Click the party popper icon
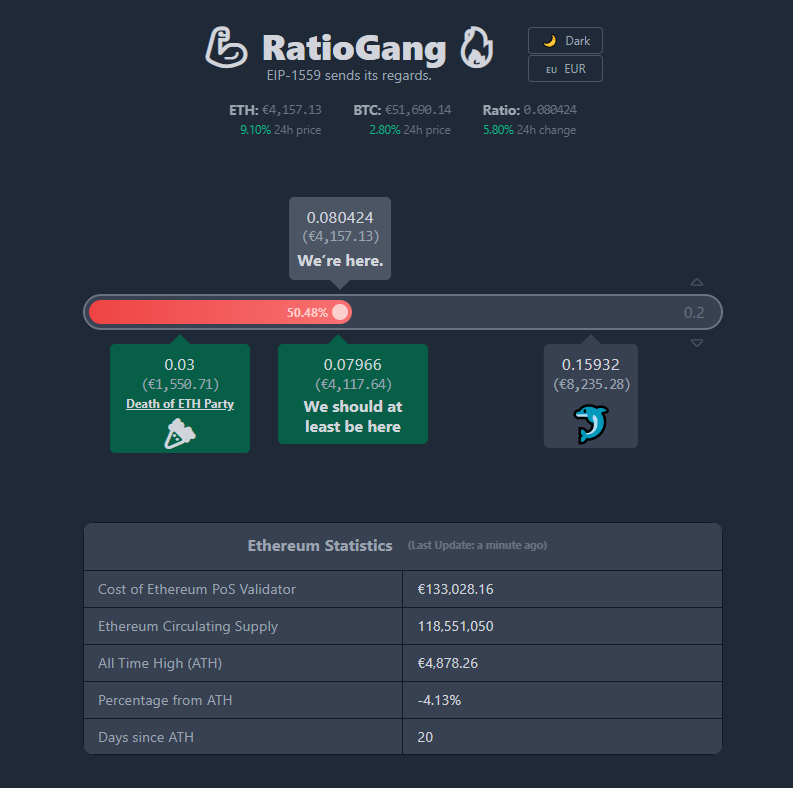 click(x=180, y=433)
